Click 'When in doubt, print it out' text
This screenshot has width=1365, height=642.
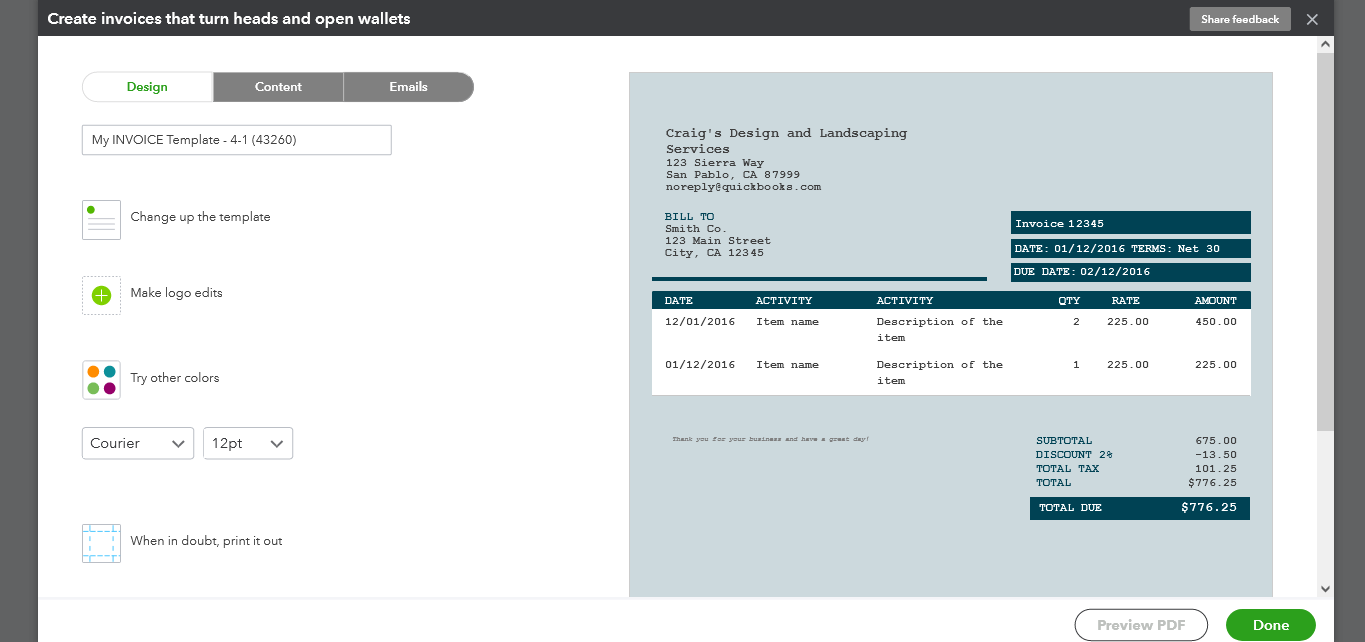pos(205,540)
